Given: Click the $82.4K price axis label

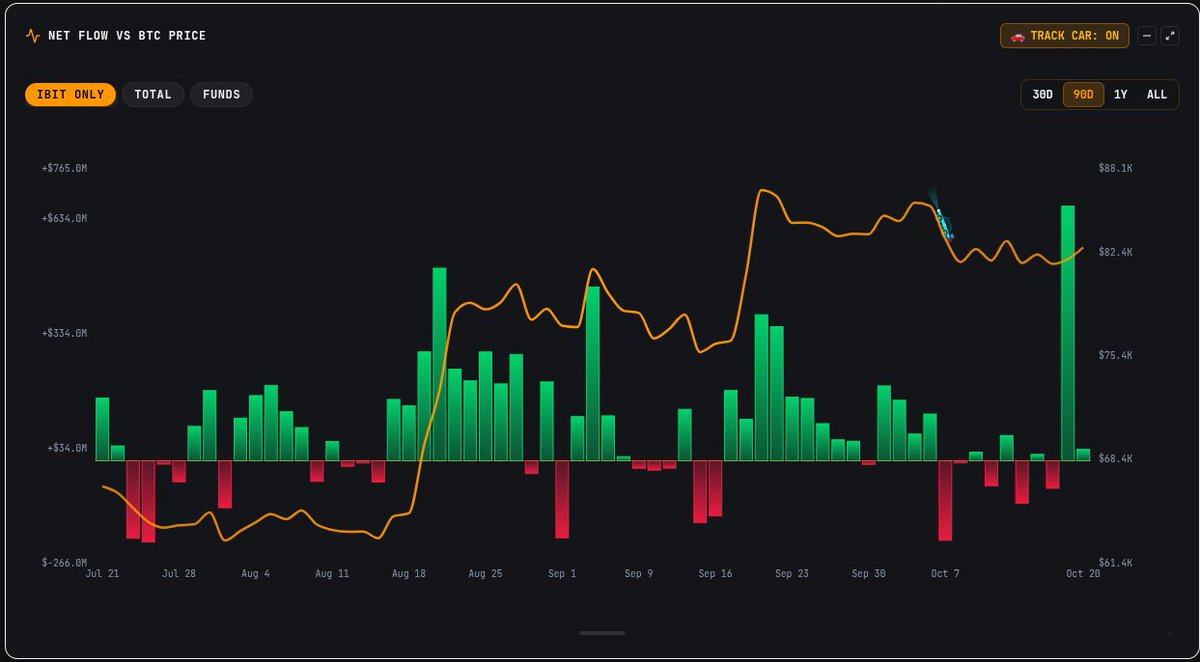Looking at the screenshot, I should point(1115,252).
